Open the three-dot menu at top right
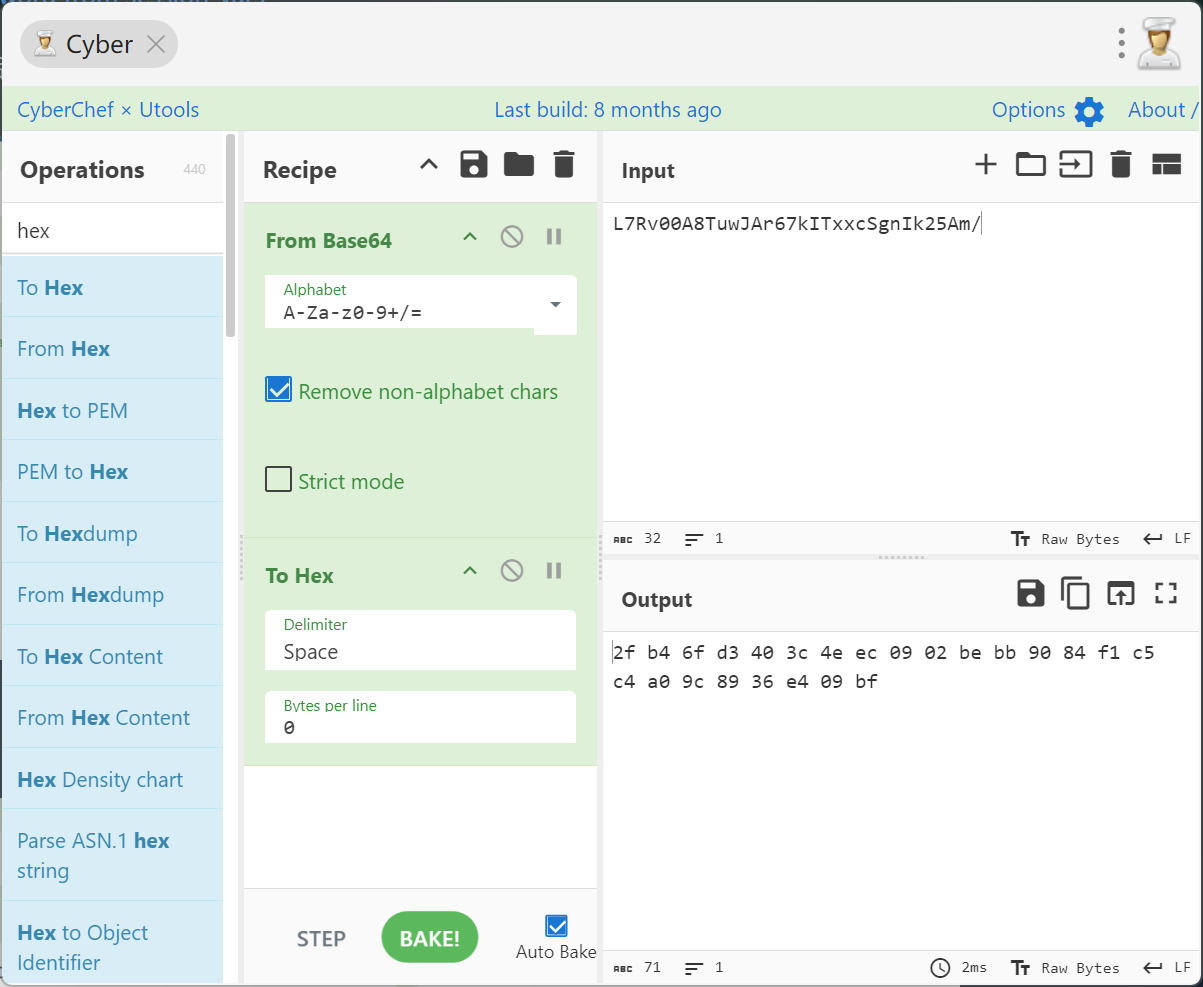Screen dimensions: 1203x987 [x=1122, y=43]
